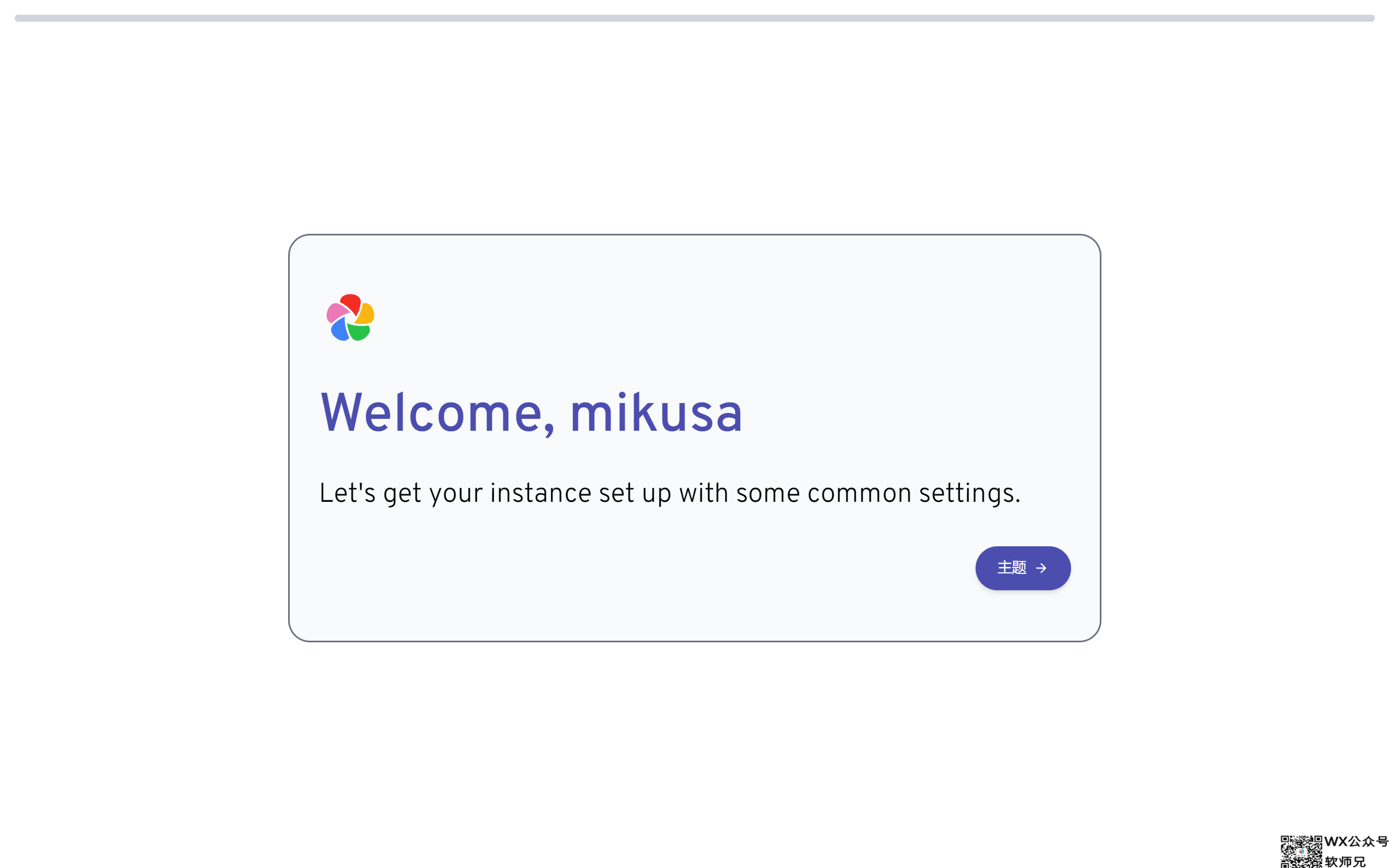1389x868 pixels.
Task: Click the left end of progress bar
Action: point(18,18)
